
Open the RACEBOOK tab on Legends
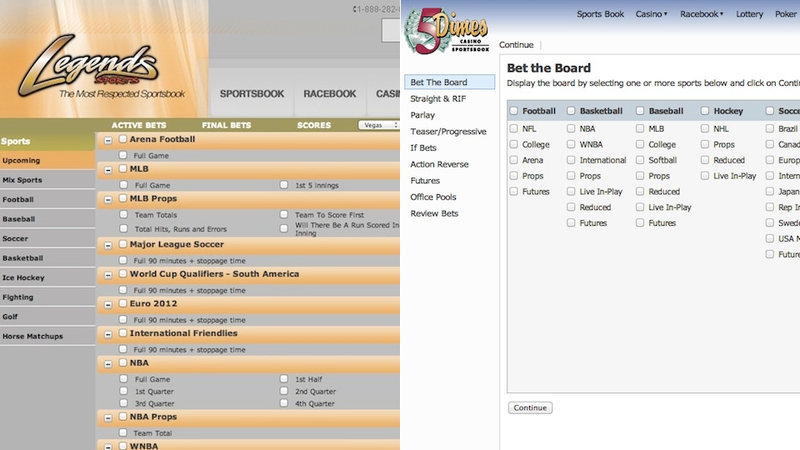coord(330,94)
